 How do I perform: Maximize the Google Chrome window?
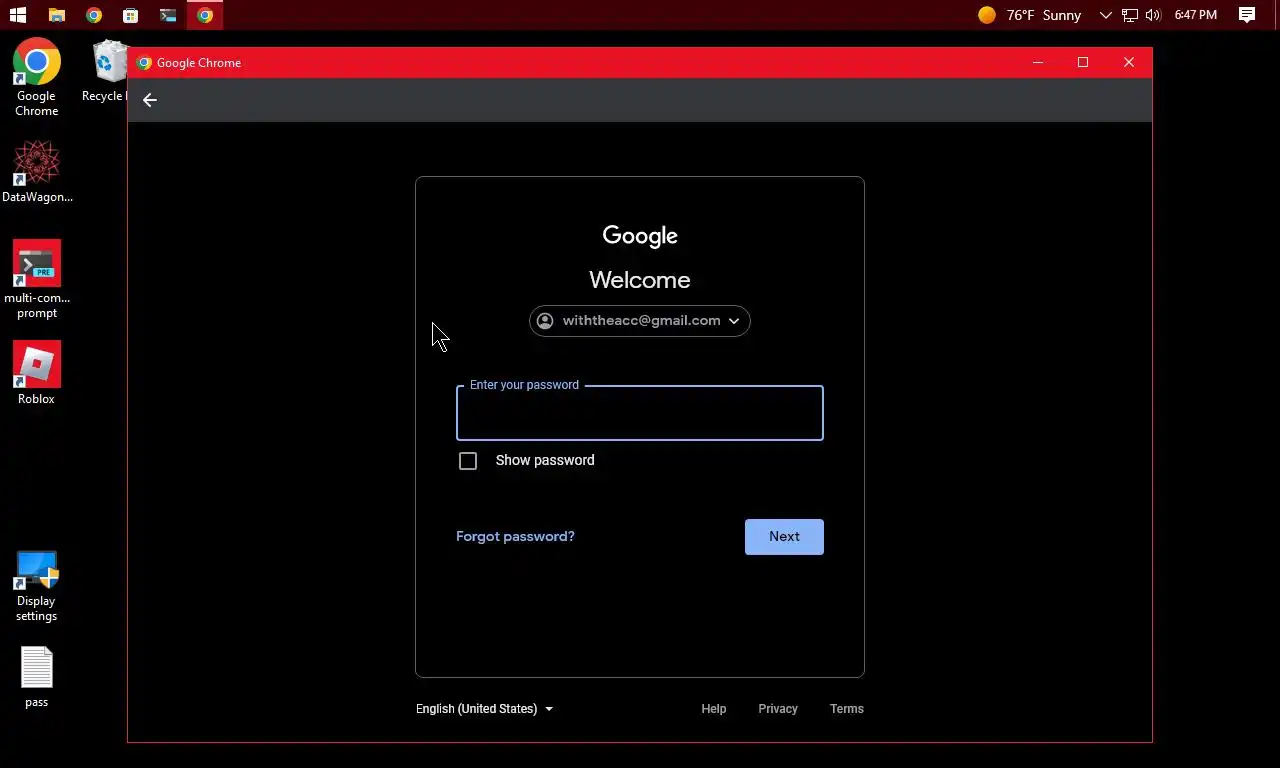pyautogui.click(x=1083, y=63)
